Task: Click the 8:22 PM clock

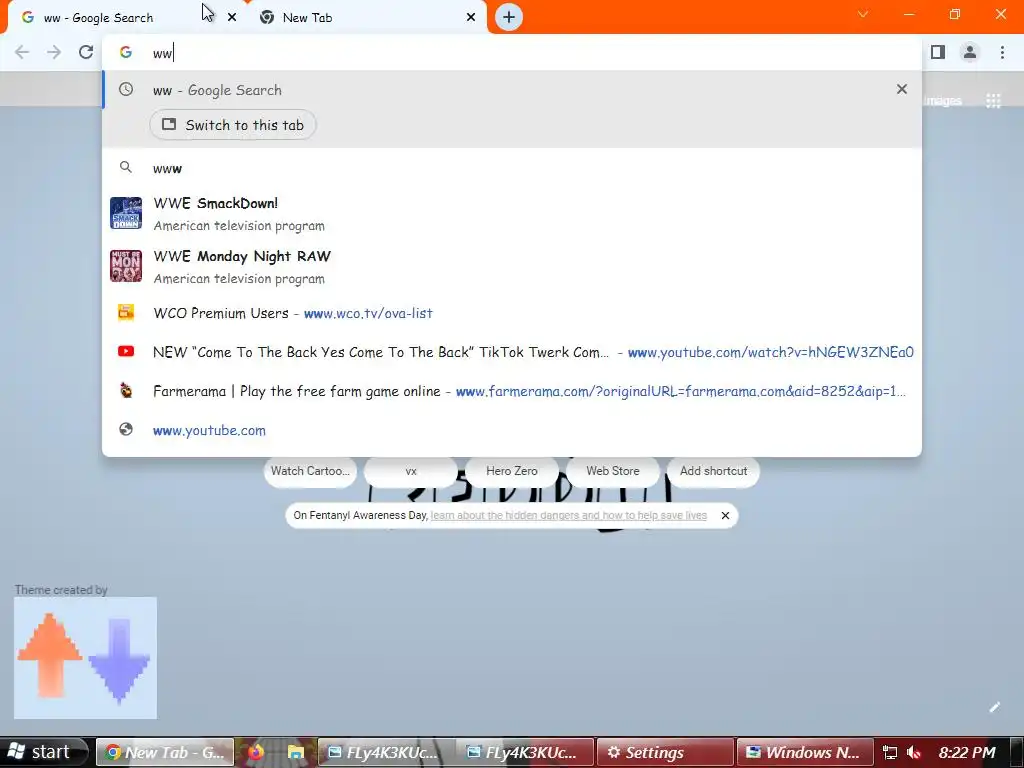Action: pos(967,752)
